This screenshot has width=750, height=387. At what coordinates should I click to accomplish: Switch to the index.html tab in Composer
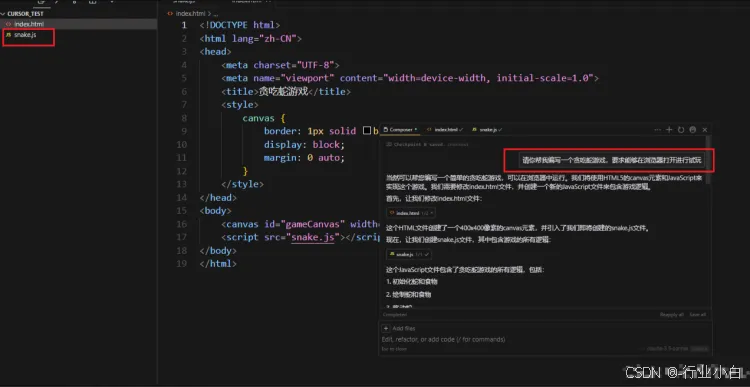[x=444, y=130]
